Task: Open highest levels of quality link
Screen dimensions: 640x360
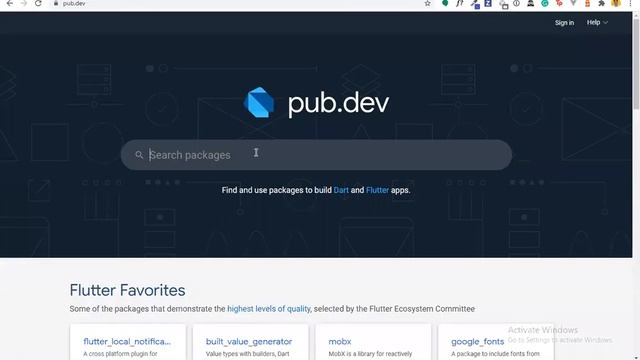Action: tap(269, 309)
